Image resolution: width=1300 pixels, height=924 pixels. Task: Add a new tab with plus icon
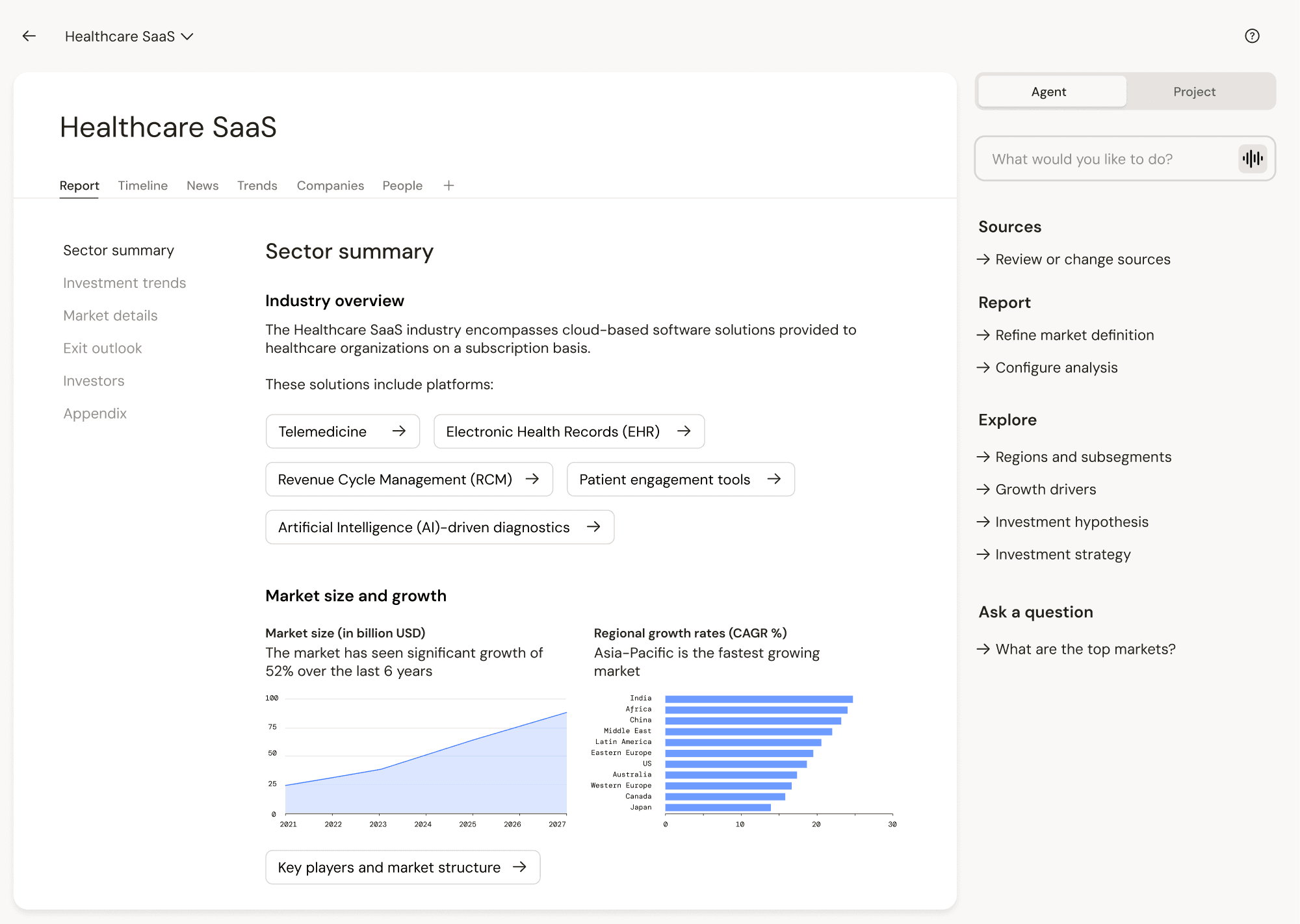click(448, 186)
